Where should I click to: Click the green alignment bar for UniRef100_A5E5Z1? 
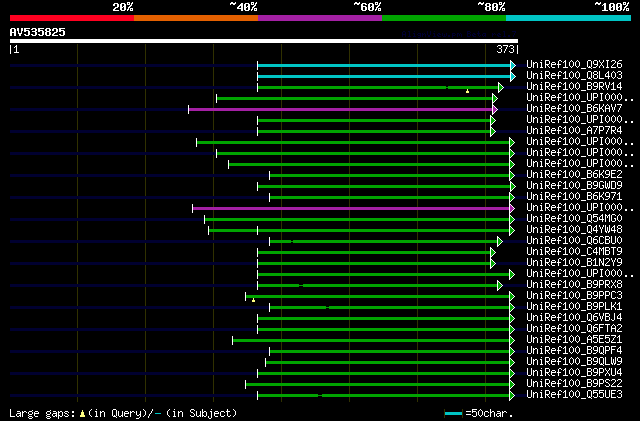point(371,341)
